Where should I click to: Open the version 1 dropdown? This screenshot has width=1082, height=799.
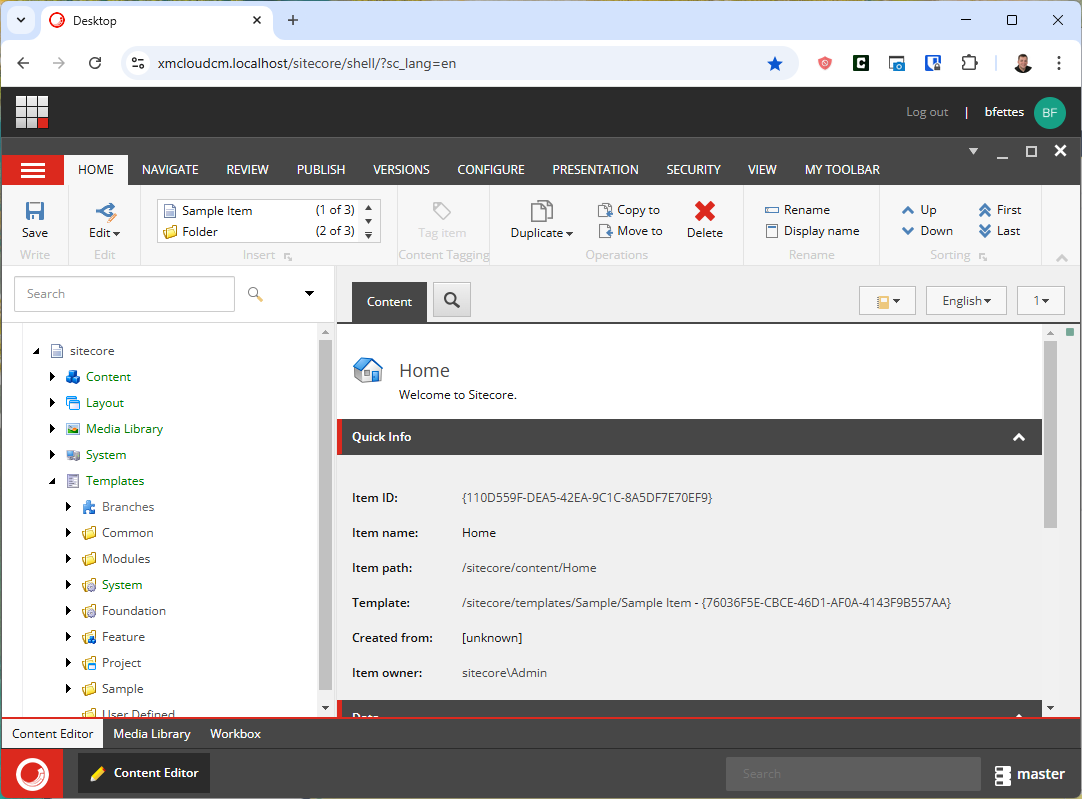pos(1041,301)
